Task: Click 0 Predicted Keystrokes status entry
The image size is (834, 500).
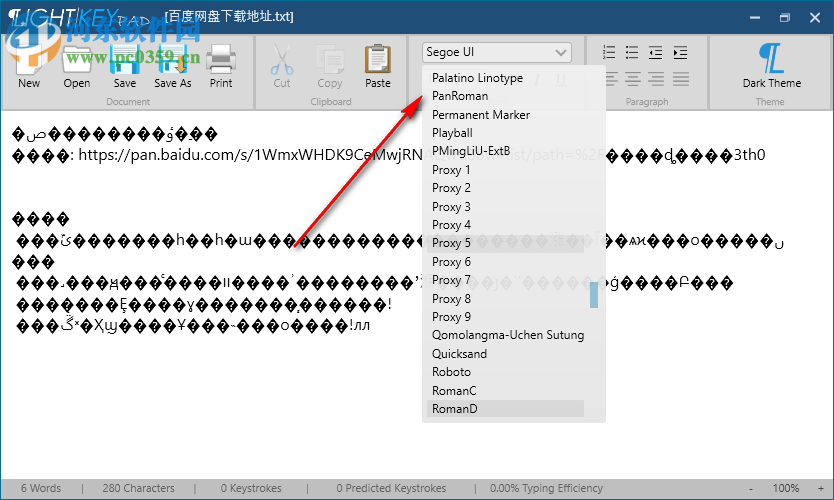Action: click(x=391, y=488)
